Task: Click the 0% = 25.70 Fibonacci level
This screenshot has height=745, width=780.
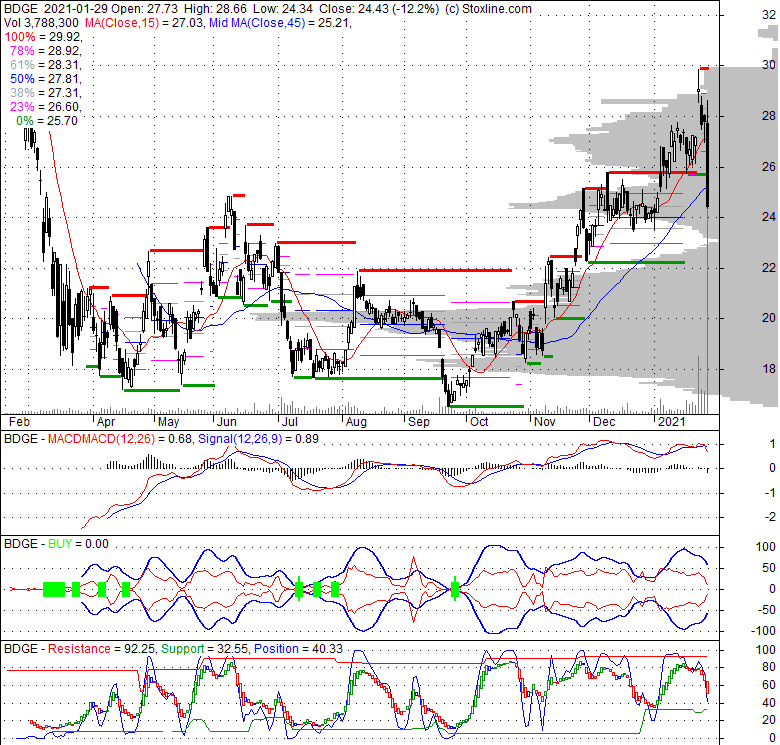Action: pos(47,120)
